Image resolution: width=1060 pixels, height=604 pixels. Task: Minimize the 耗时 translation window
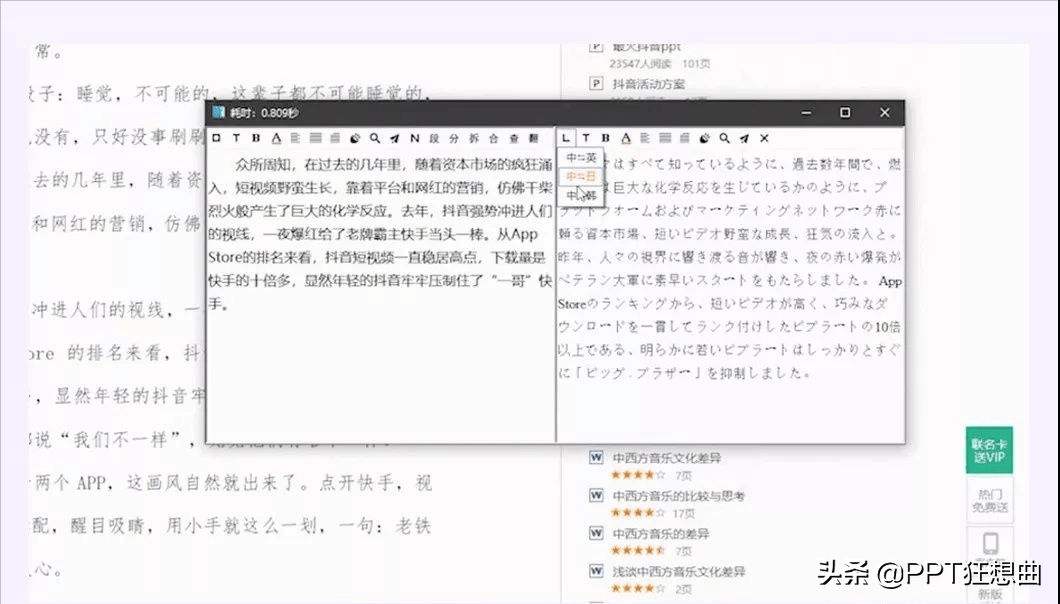tap(806, 112)
